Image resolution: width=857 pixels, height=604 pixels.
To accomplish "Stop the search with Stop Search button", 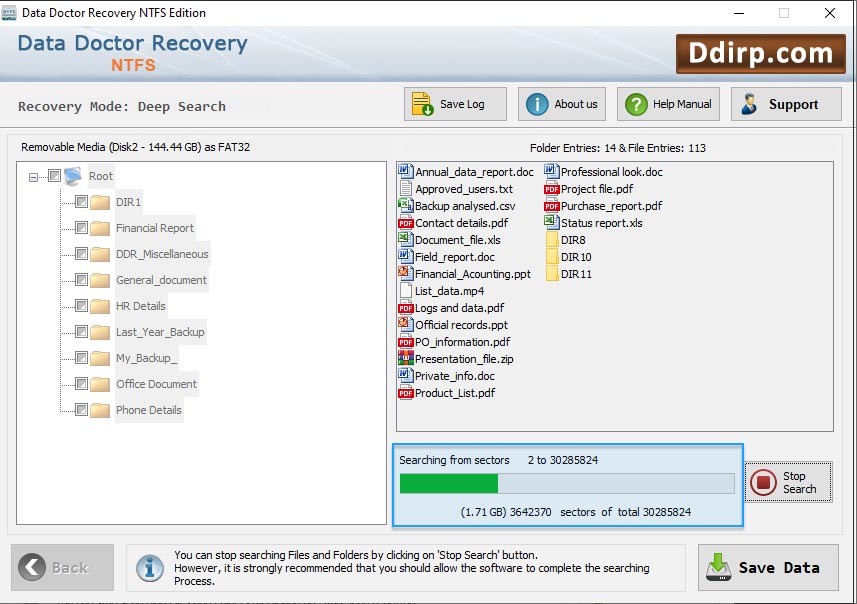I will pos(788,482).
